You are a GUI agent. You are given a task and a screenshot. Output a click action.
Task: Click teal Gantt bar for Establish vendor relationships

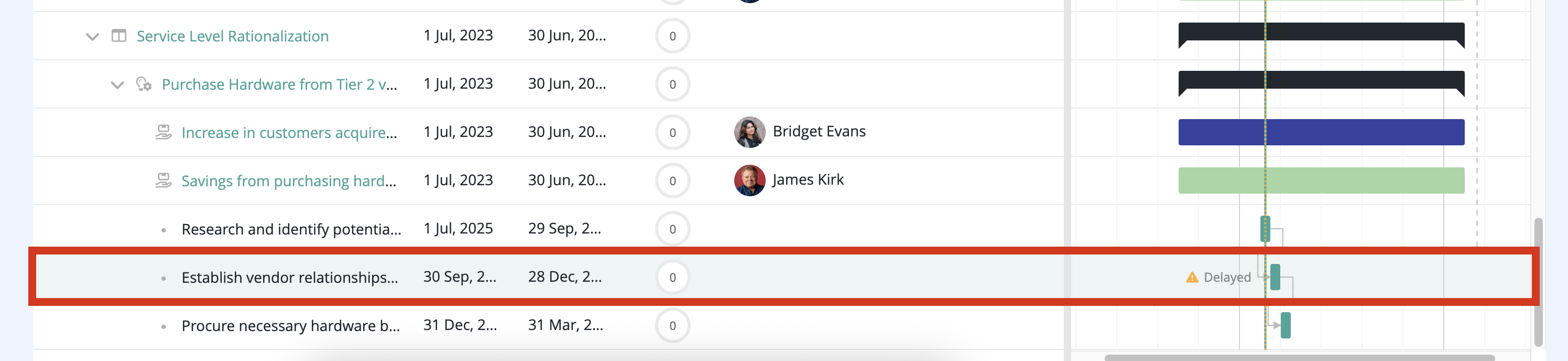(1275, 278)
